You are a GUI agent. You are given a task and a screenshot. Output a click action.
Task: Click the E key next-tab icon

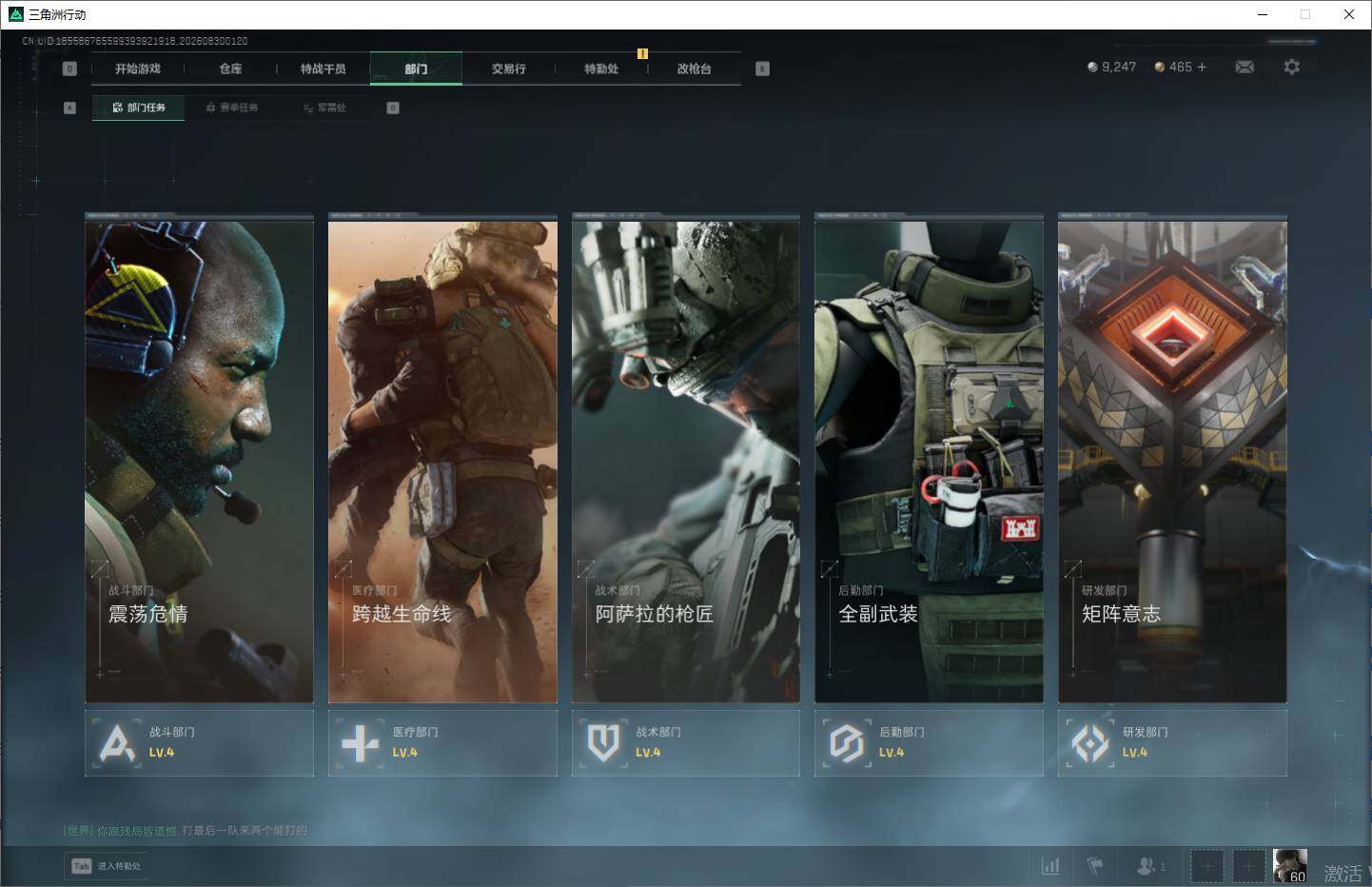click(762, 69)
